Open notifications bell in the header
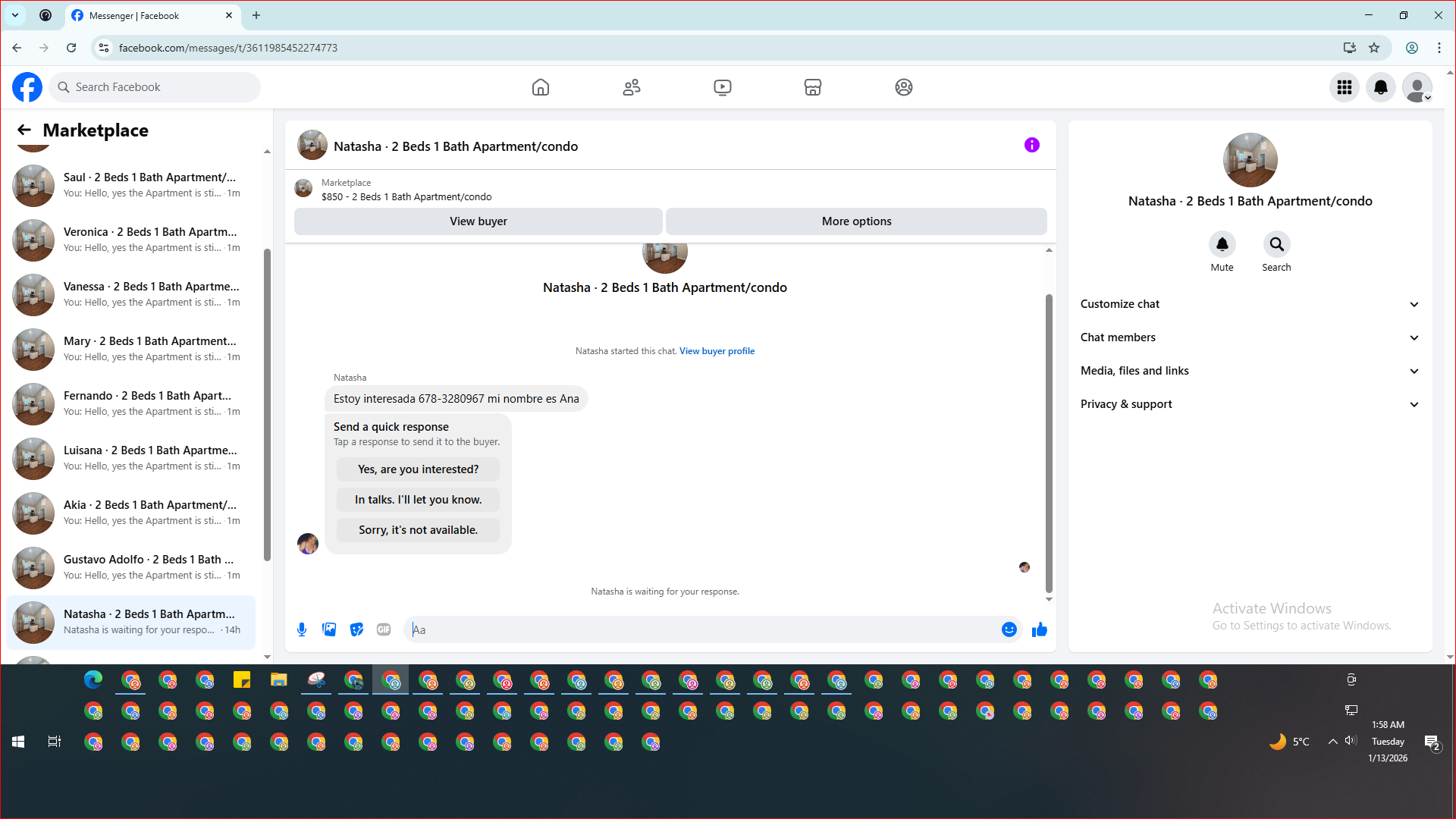 [x=1380, y=87]
